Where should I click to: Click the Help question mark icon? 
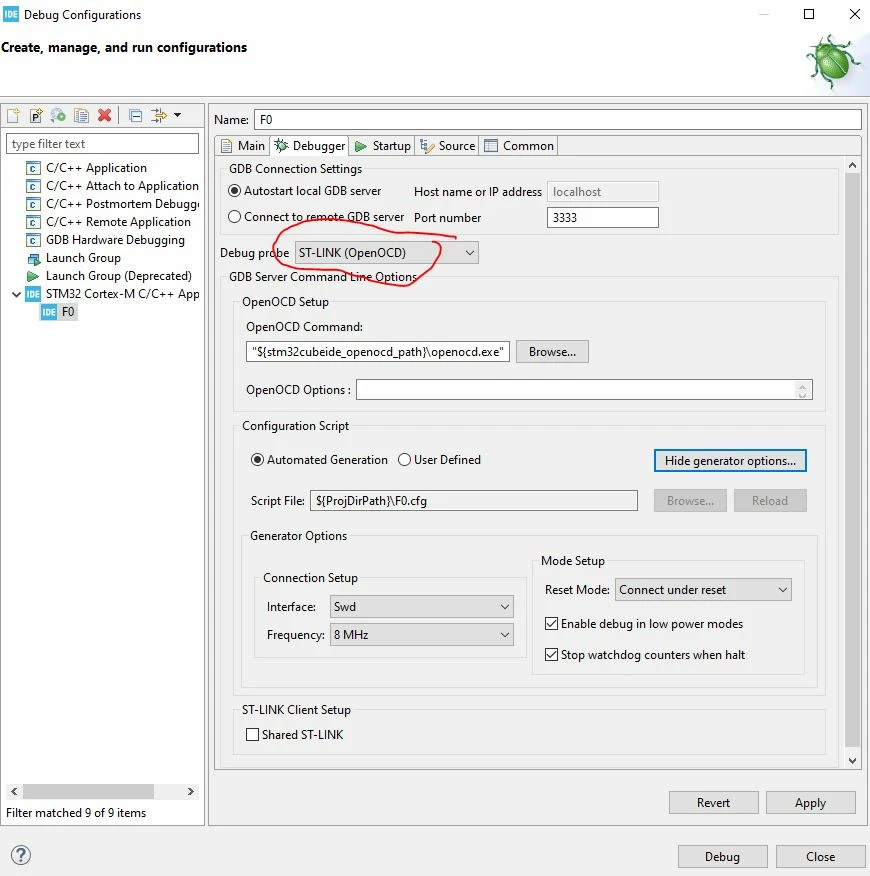pos(21,855)
